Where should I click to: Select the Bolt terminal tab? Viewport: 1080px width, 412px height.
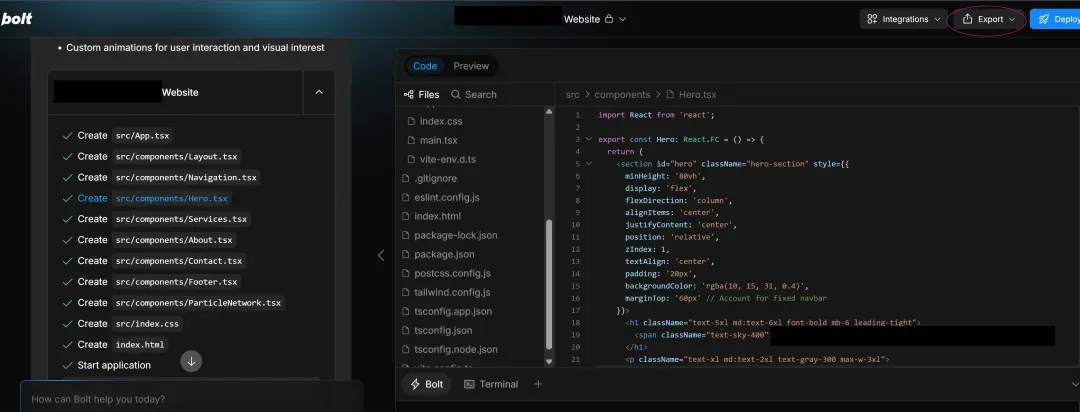(x=426, y=384)
